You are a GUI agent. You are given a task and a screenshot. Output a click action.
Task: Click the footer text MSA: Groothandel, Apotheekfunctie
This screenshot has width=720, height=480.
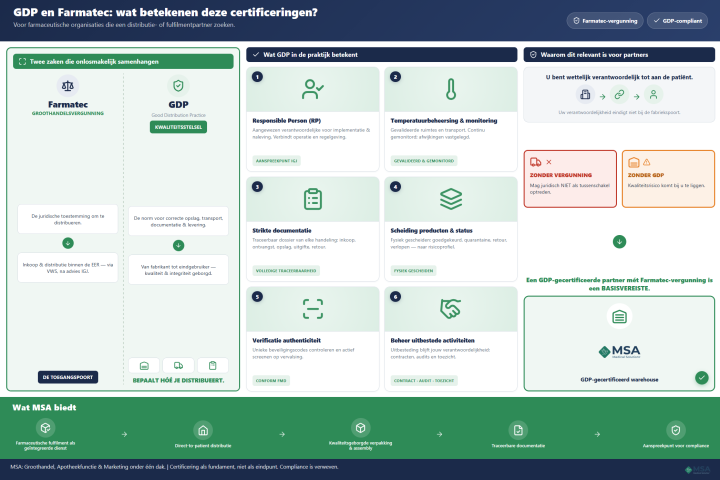coord(174,467)
